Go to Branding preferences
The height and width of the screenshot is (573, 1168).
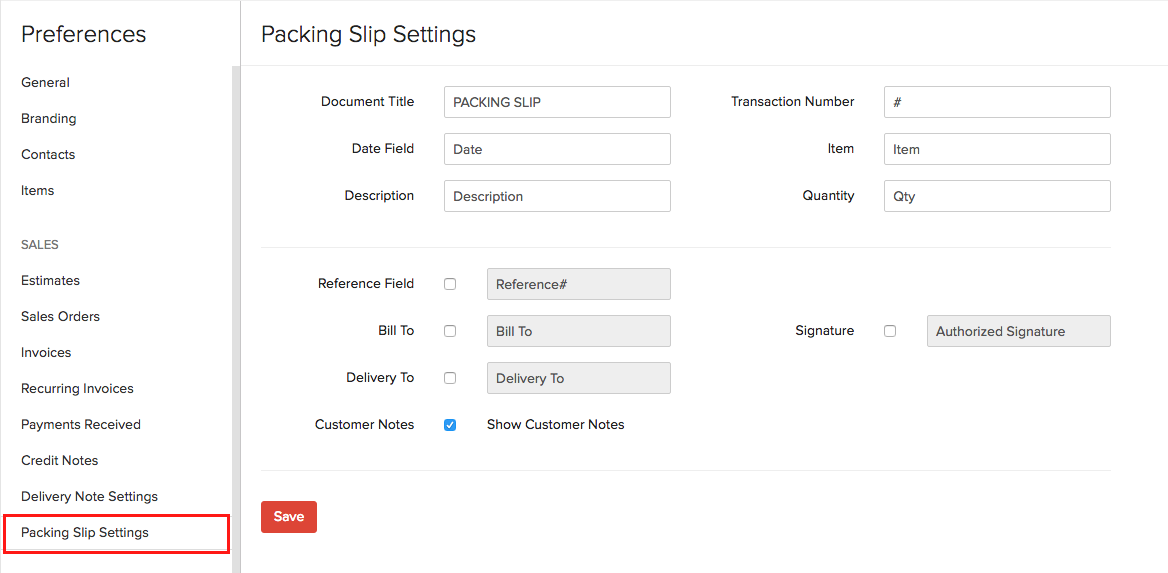[x=48, y=118]
